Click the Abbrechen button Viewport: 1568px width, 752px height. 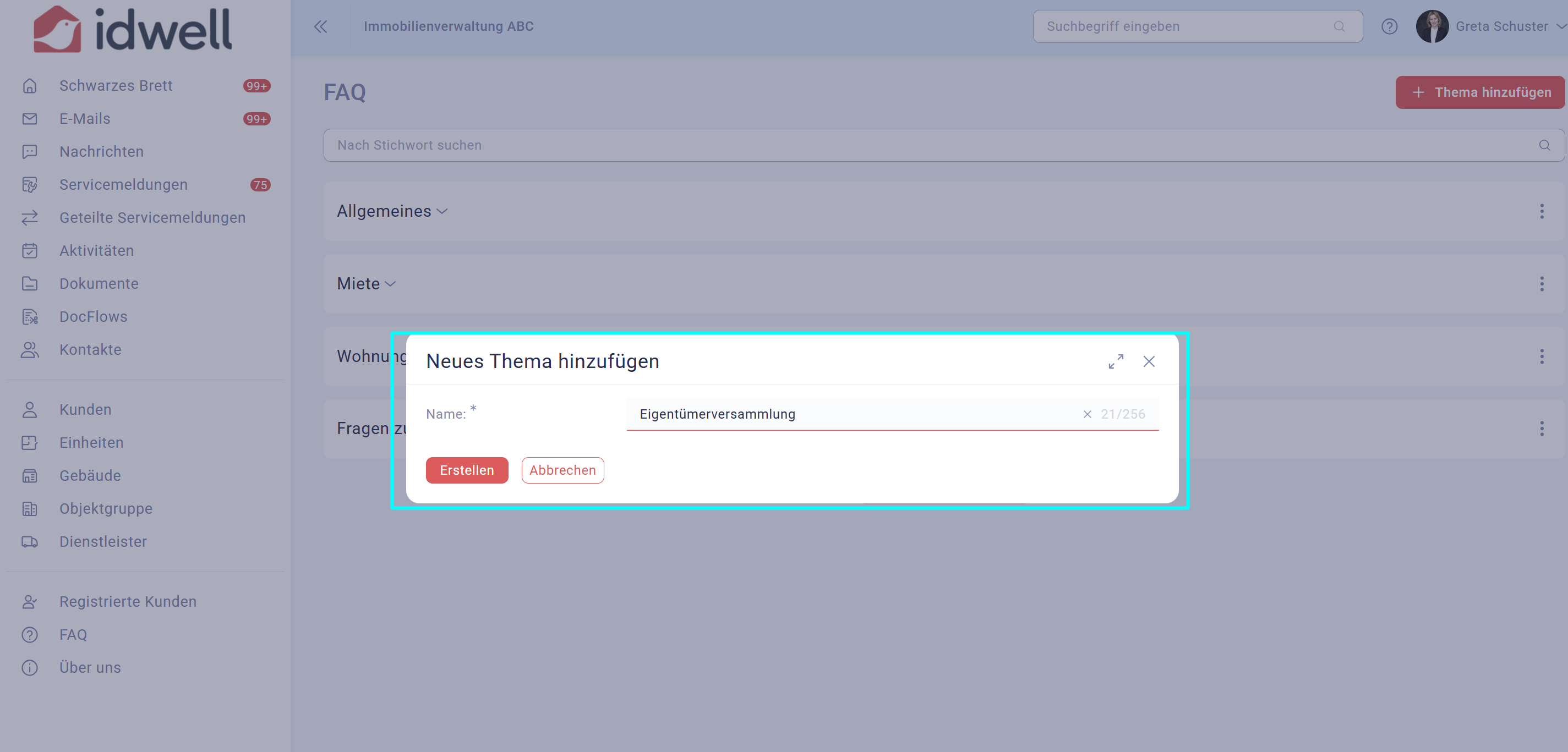(x=562, y=470)
